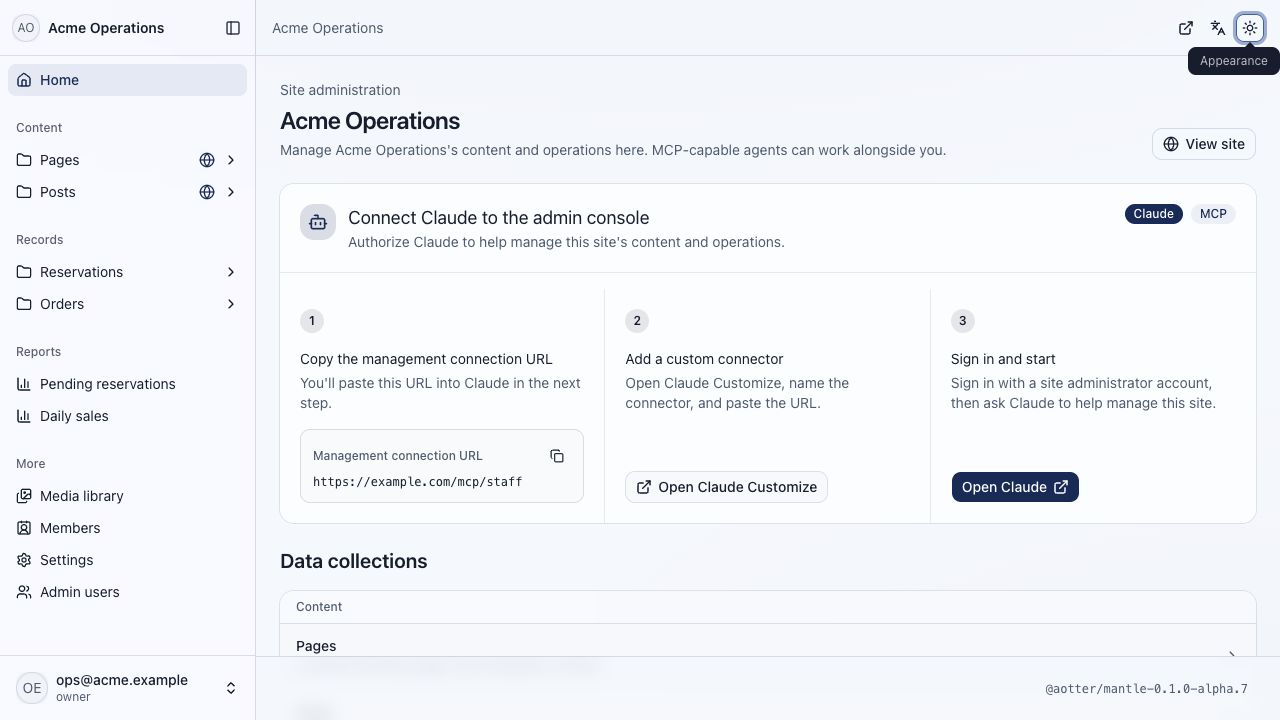Expand the Posts sidebar chevron
This screenshot has height=720, width=1280.
[x=231, y=192]
